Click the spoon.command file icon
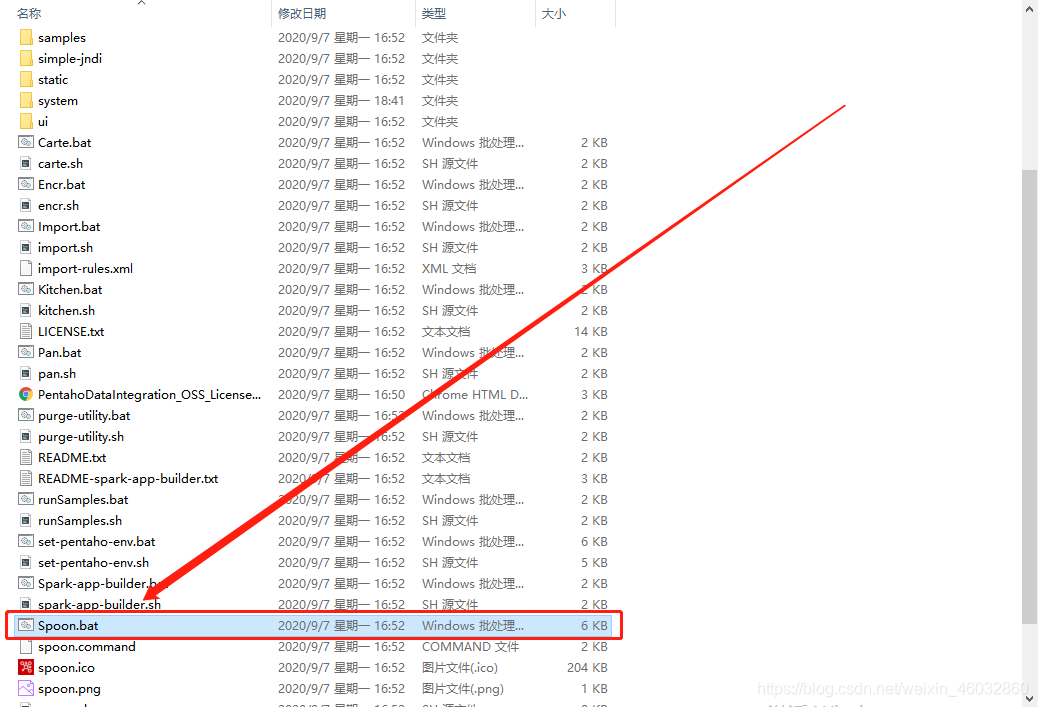1038x707 pixels. click(x=26, y=646)
